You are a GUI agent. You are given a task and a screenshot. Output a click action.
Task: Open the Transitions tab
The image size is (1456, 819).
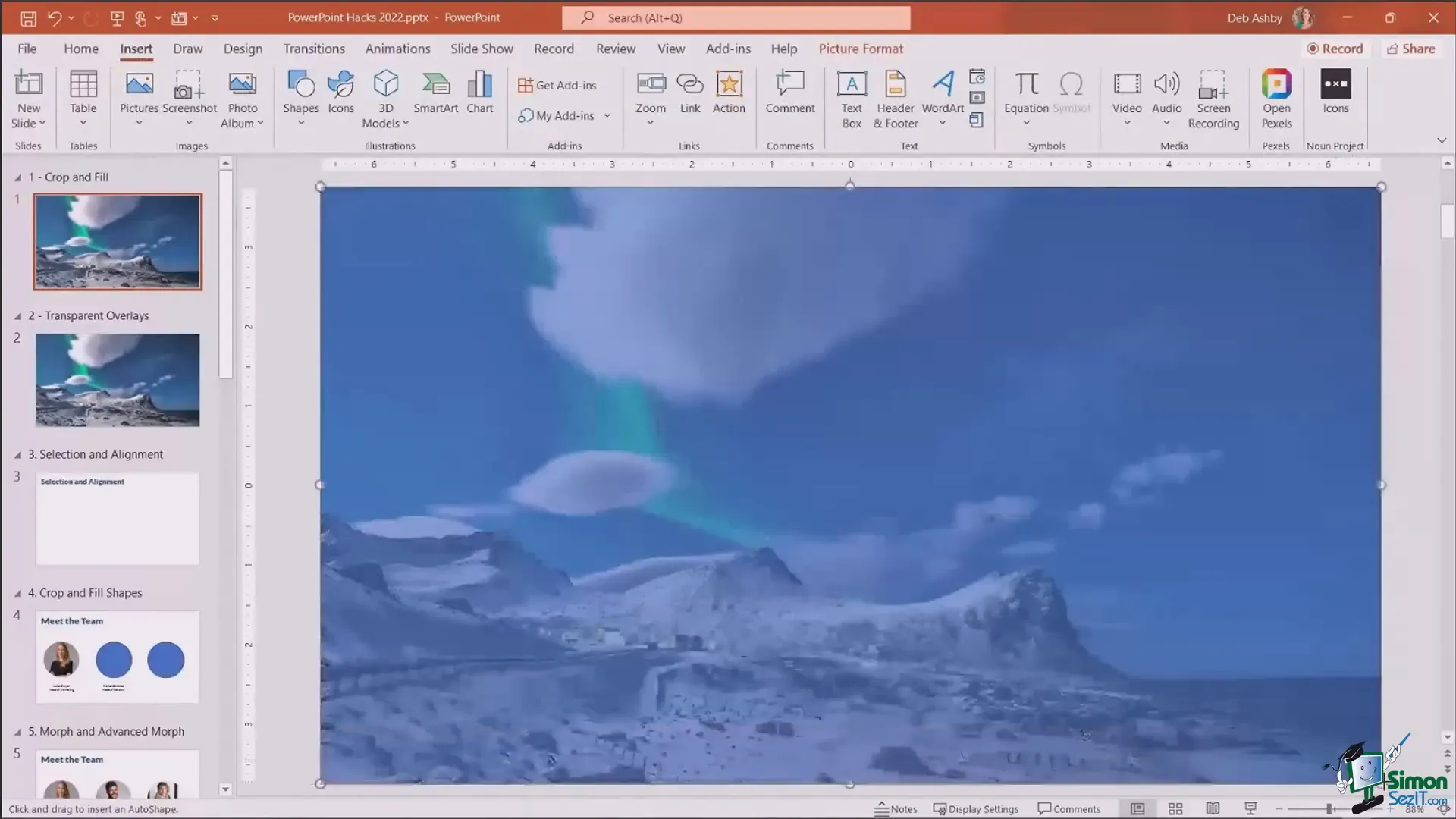pos(314,49)
